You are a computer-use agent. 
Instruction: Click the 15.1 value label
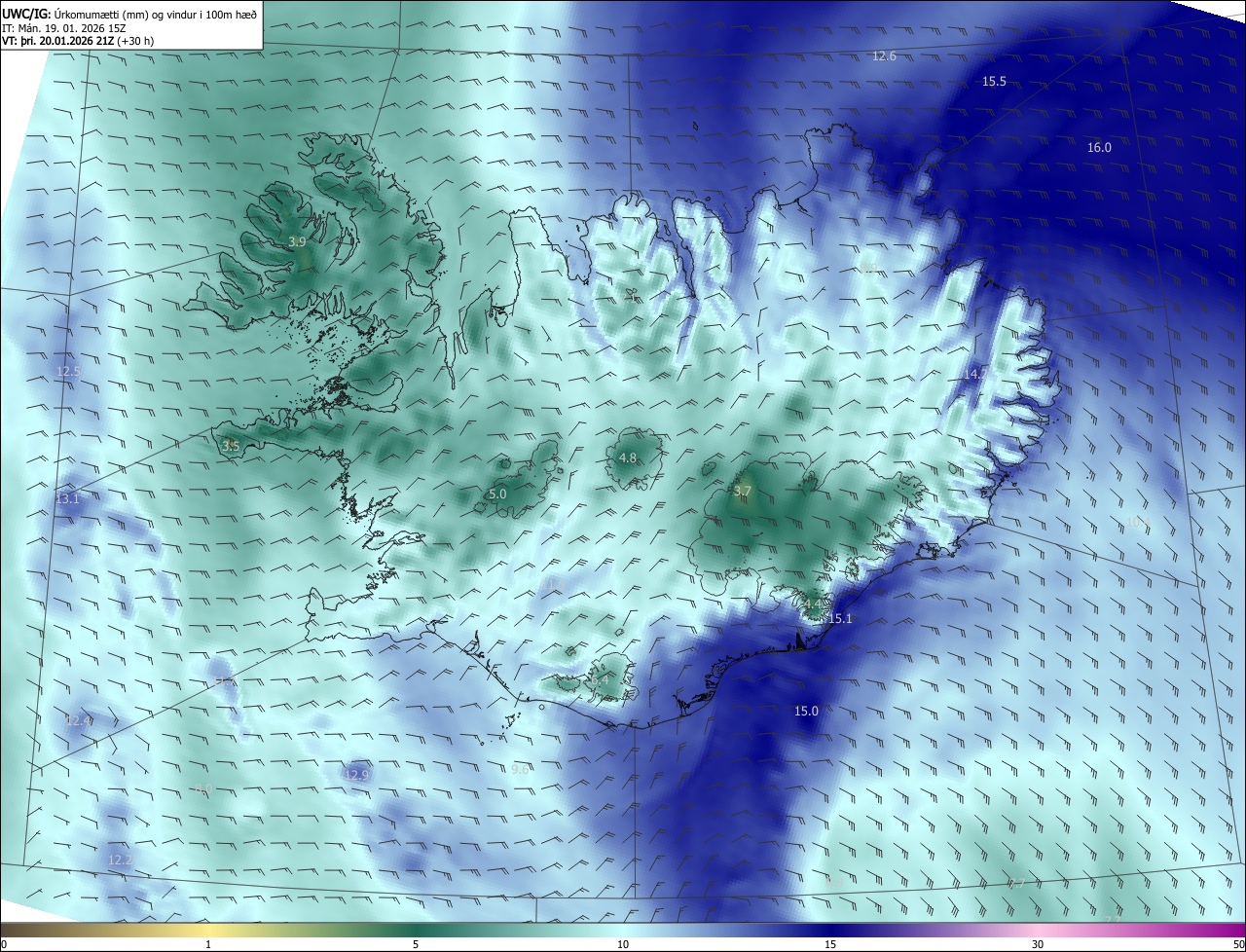pyautogui.click(x=840, y=619)
